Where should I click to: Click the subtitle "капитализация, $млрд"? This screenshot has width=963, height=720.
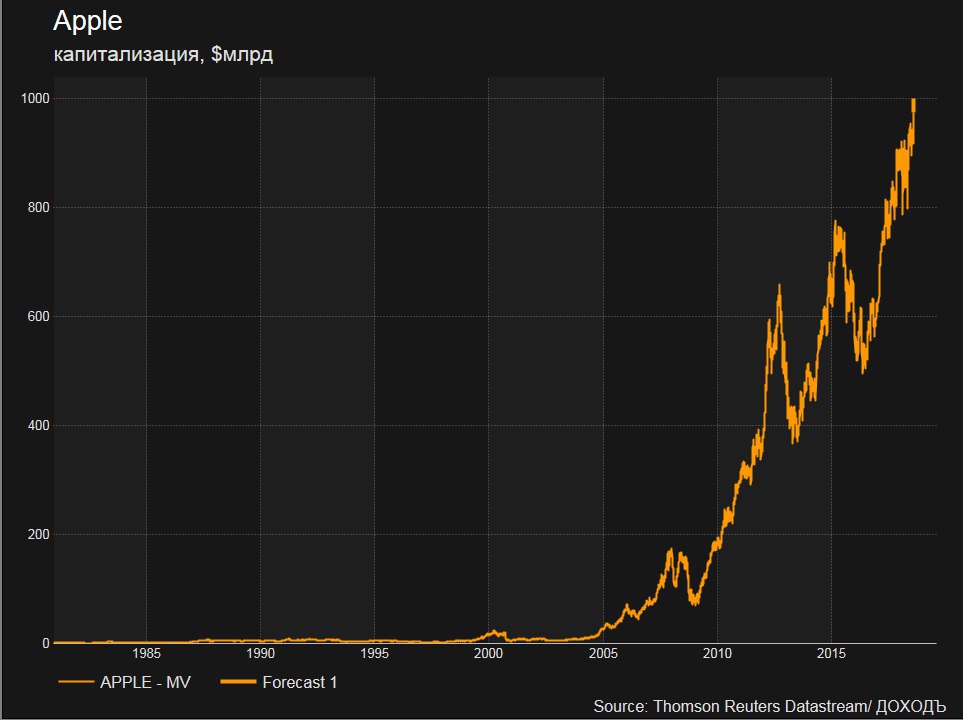click(x=163, y=54)
